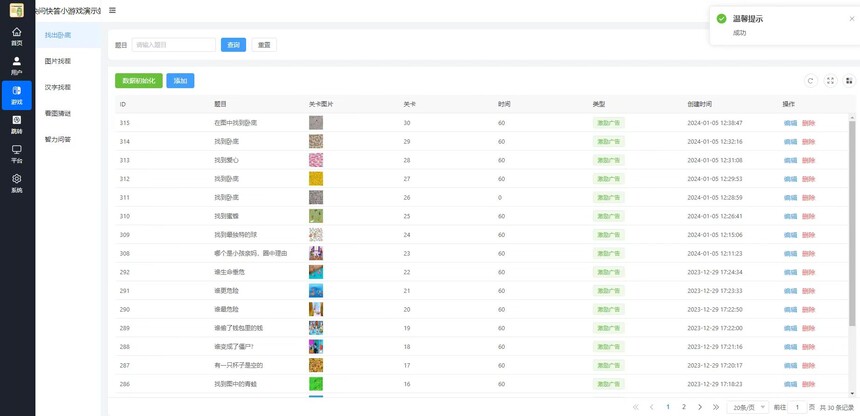Select the 看图猜谜 submenu item
This screenshot has width=860, height=416.
click(58, 113)
